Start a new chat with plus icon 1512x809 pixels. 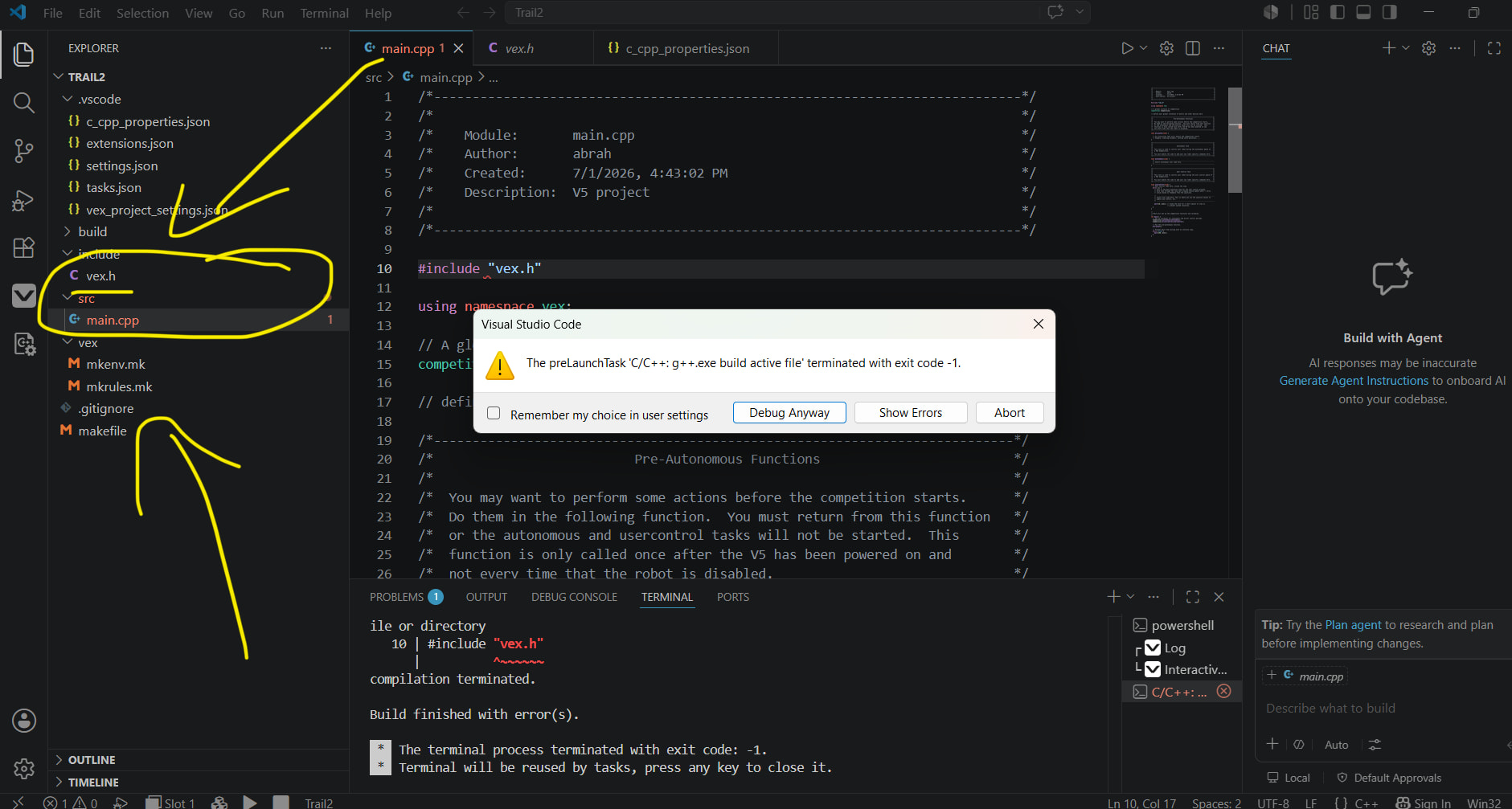pyautogui.click(x=1388, y=48)
